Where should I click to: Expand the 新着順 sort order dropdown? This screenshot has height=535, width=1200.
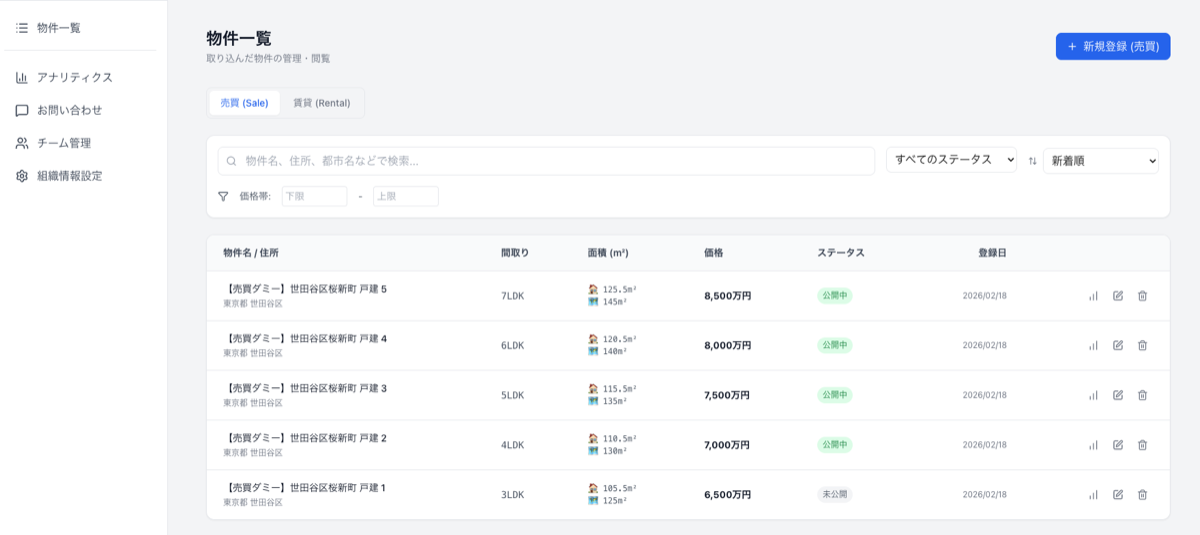point(1100,161)
